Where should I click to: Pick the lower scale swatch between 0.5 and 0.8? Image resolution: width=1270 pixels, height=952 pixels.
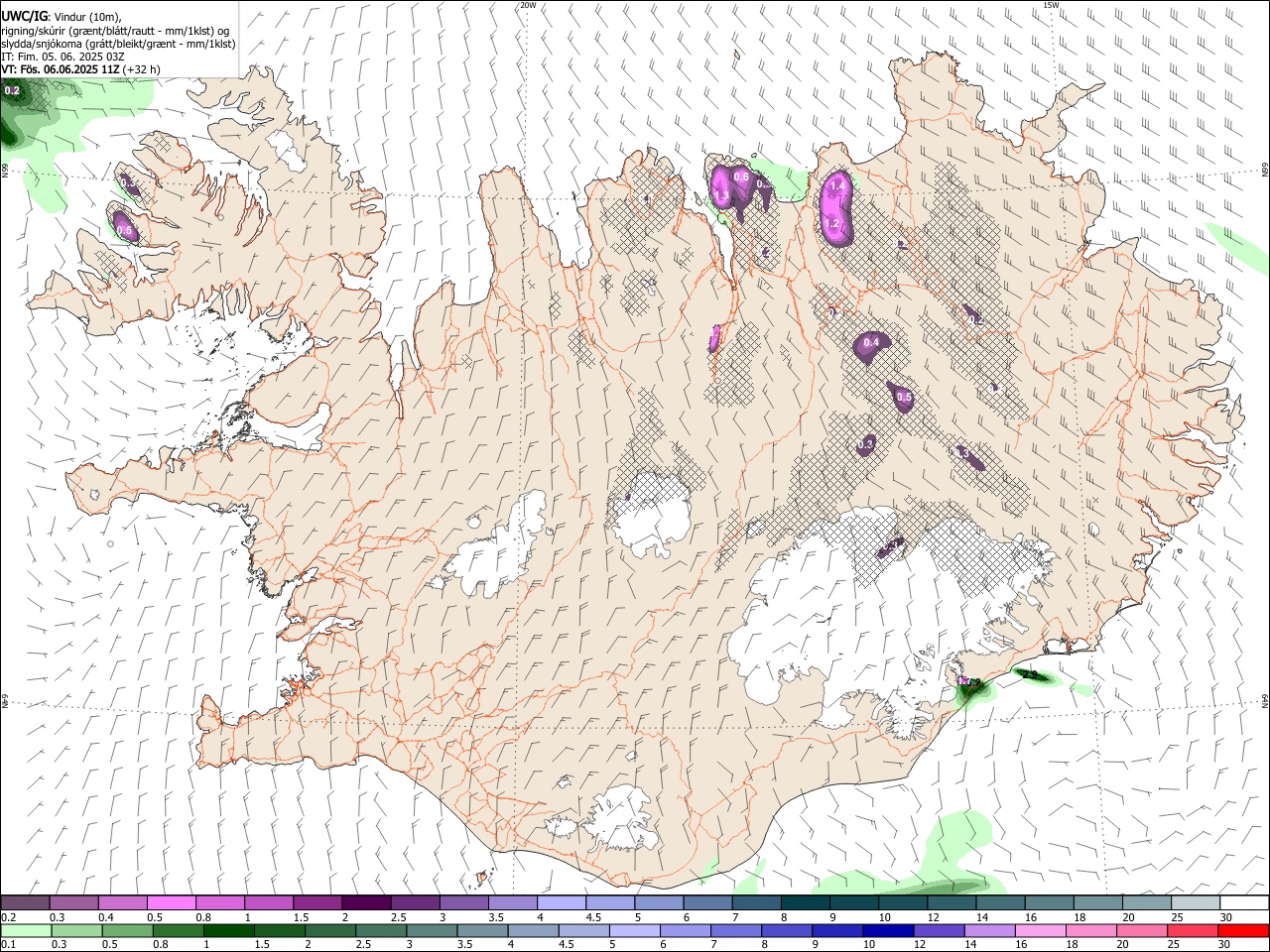pos(126,931)
